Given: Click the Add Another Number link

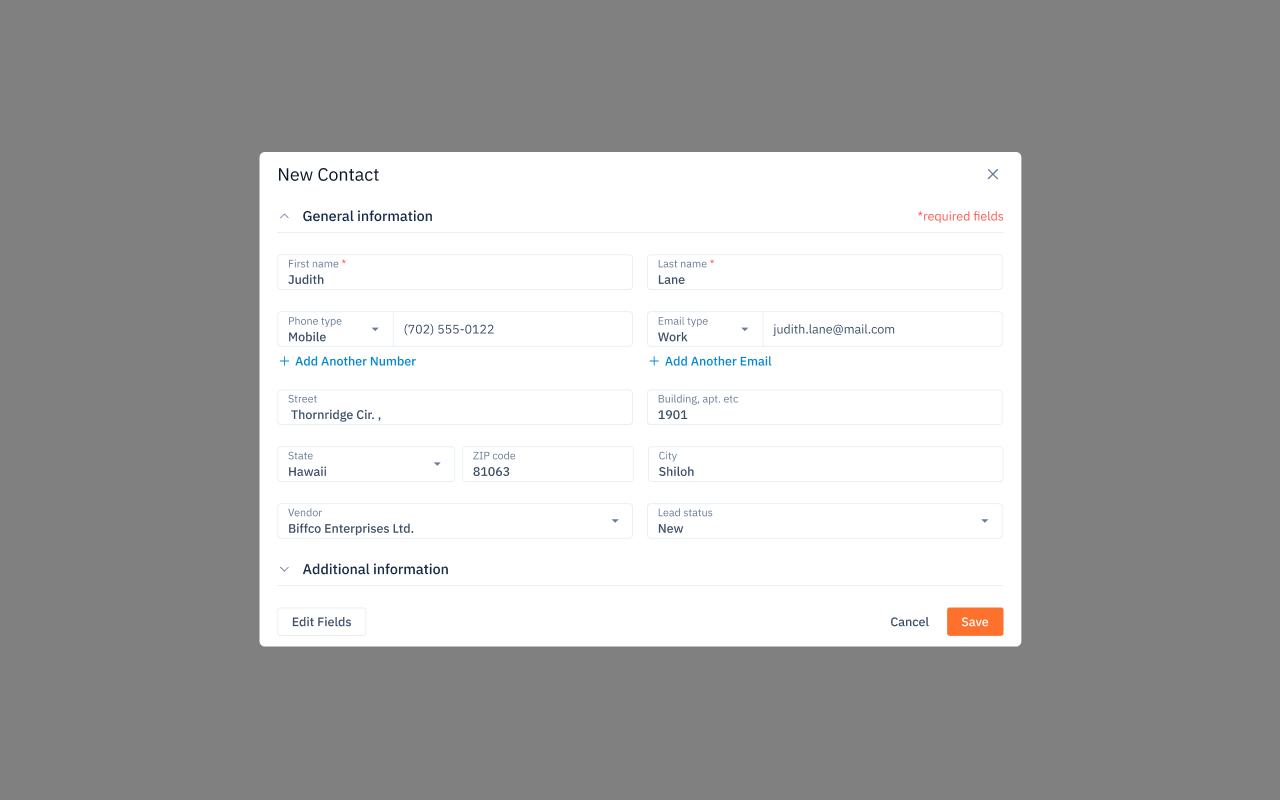Looking at the screenshot, I should (x=355, y=361).
